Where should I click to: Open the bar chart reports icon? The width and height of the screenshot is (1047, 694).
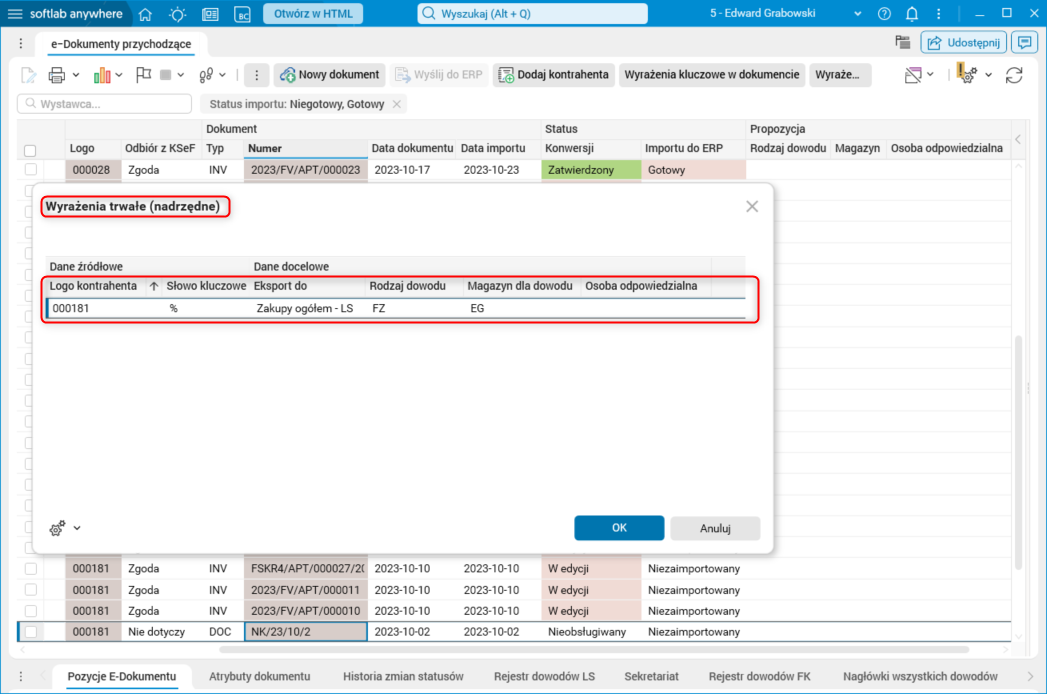(102, 75)
